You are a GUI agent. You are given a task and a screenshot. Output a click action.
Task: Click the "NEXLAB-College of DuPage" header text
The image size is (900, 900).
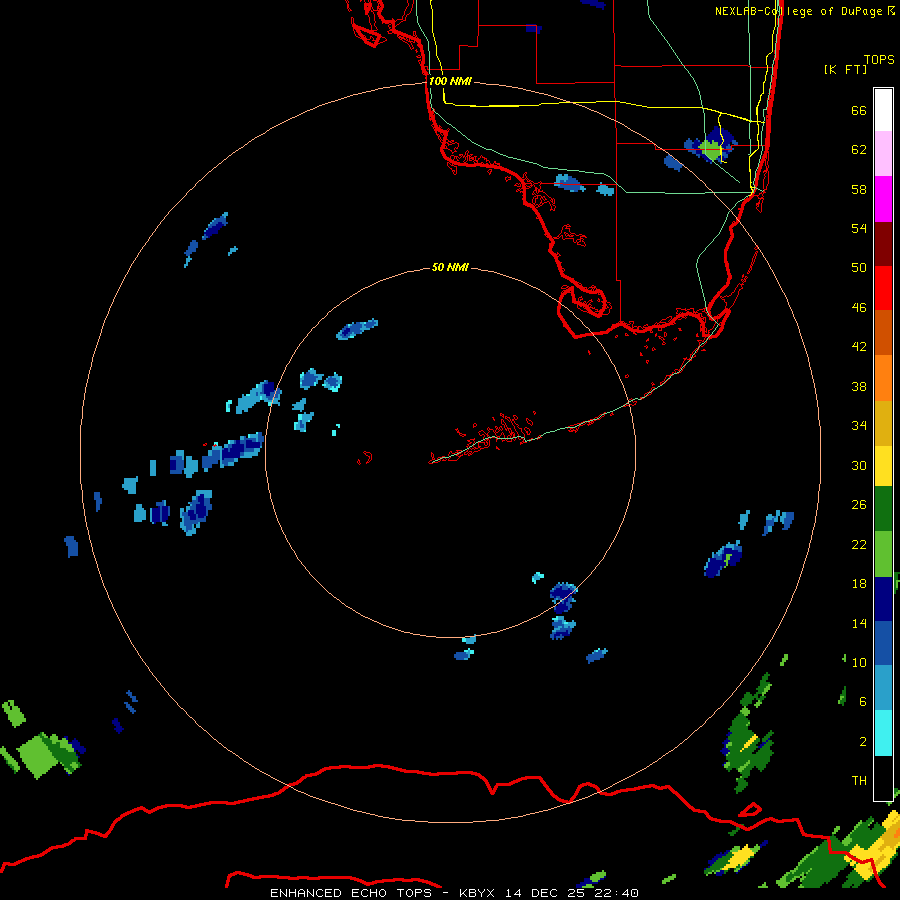[x=798, y=11]
